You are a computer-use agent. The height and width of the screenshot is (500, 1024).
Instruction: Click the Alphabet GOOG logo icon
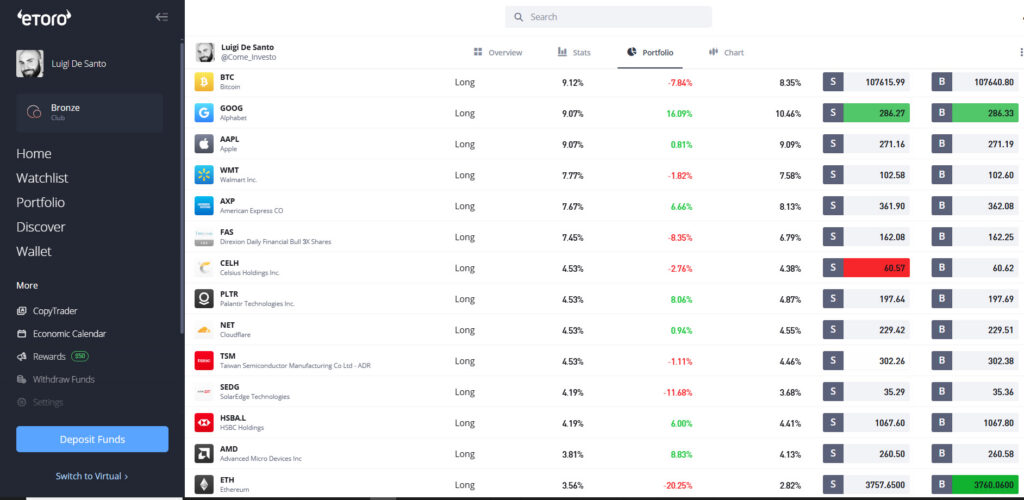coord(204,113)
